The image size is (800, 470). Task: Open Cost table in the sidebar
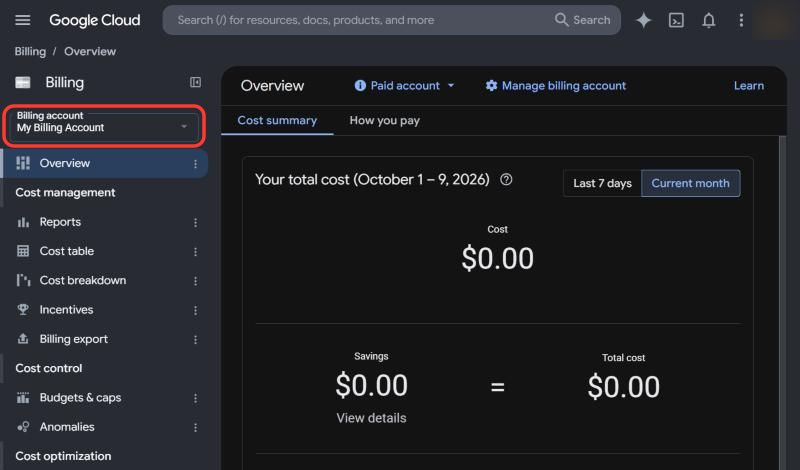coord(67,251)
